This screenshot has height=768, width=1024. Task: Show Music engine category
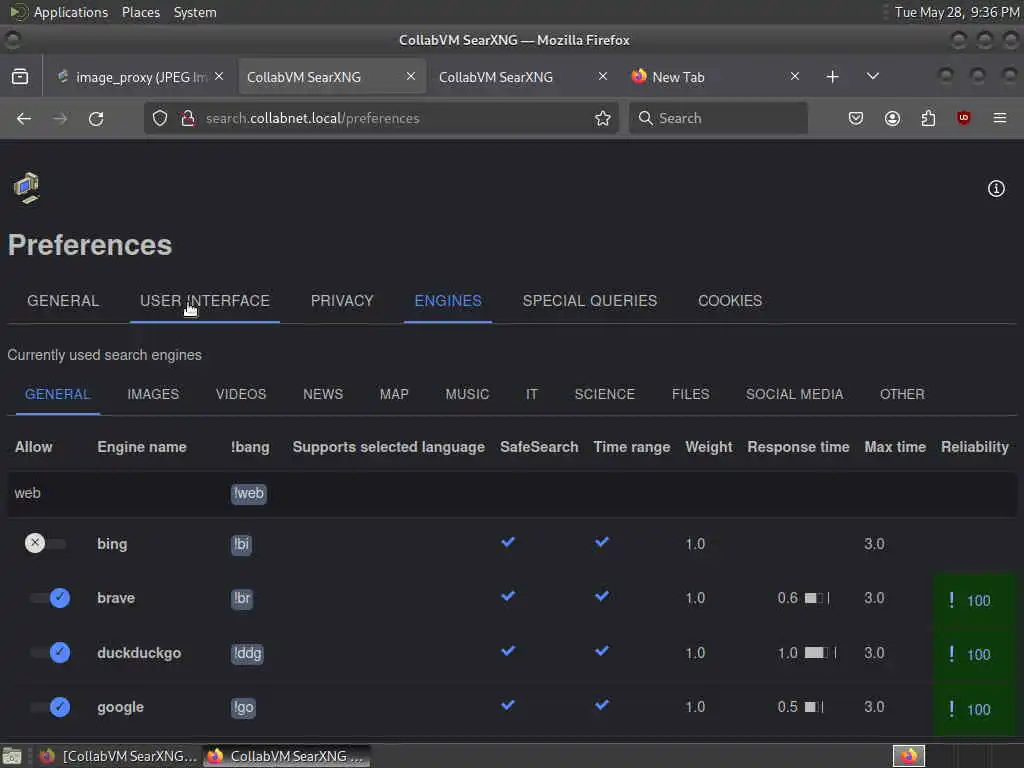pyautogui.click(x=467, y=394)
